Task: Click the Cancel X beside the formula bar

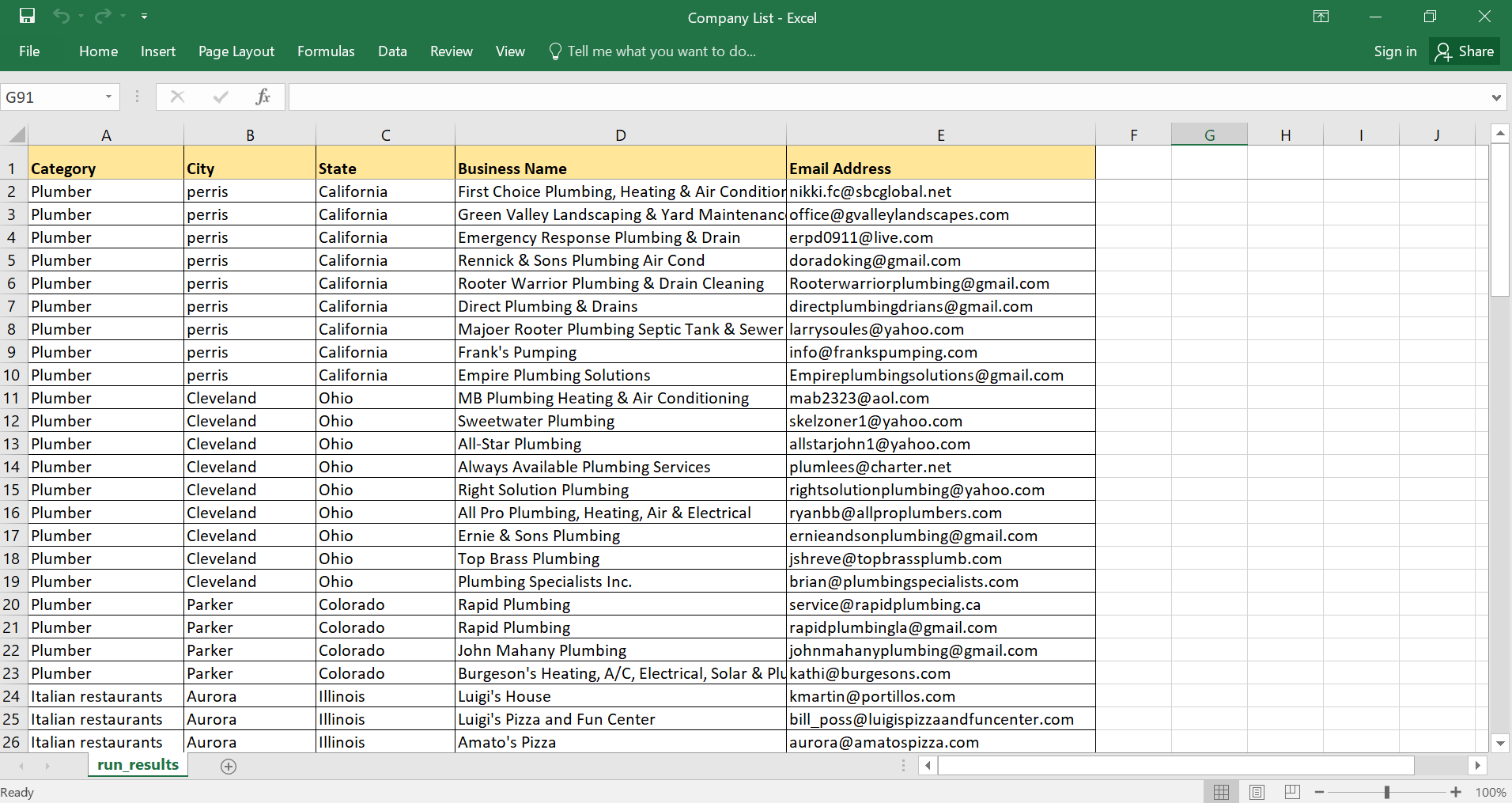Action: [x=177, y=97]
